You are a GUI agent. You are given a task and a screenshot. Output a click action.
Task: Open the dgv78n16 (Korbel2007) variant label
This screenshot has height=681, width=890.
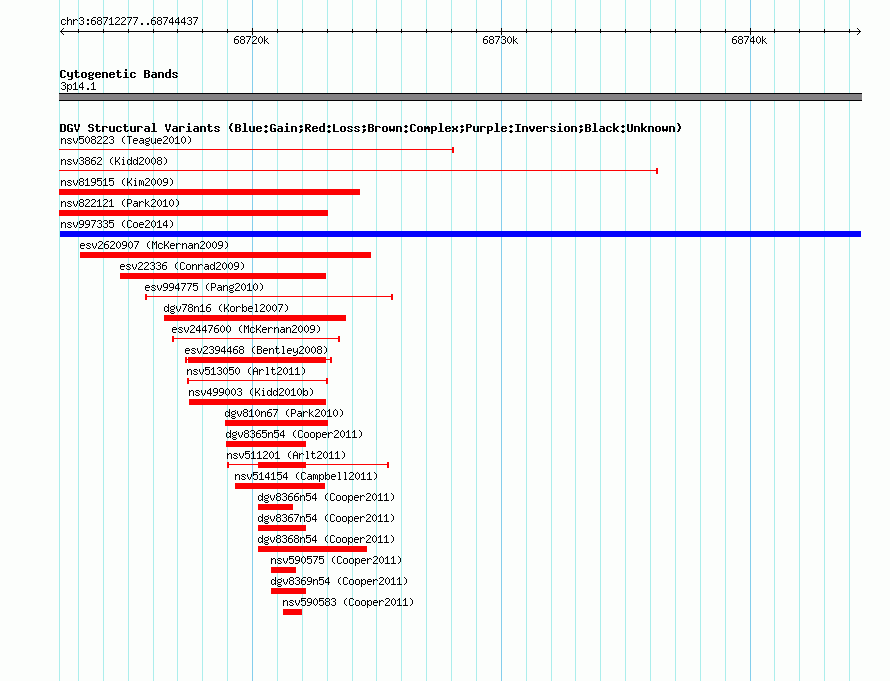226,308
